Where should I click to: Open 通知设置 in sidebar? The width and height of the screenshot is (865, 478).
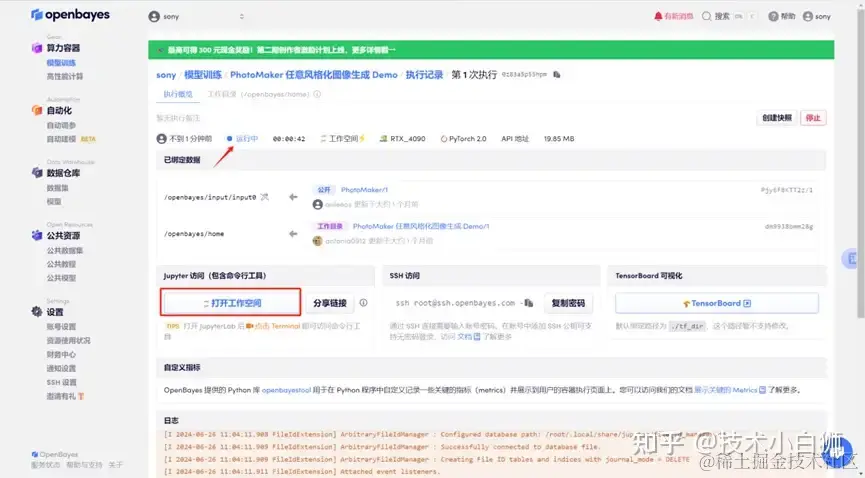click(x=61, y=368)
